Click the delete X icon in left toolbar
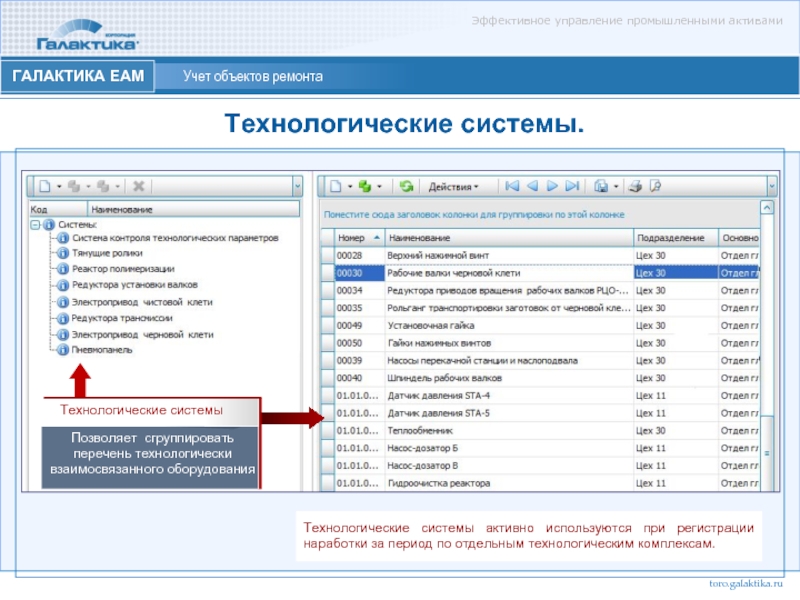The height and width of the screenshot is (600, 800). coord(138,186)
